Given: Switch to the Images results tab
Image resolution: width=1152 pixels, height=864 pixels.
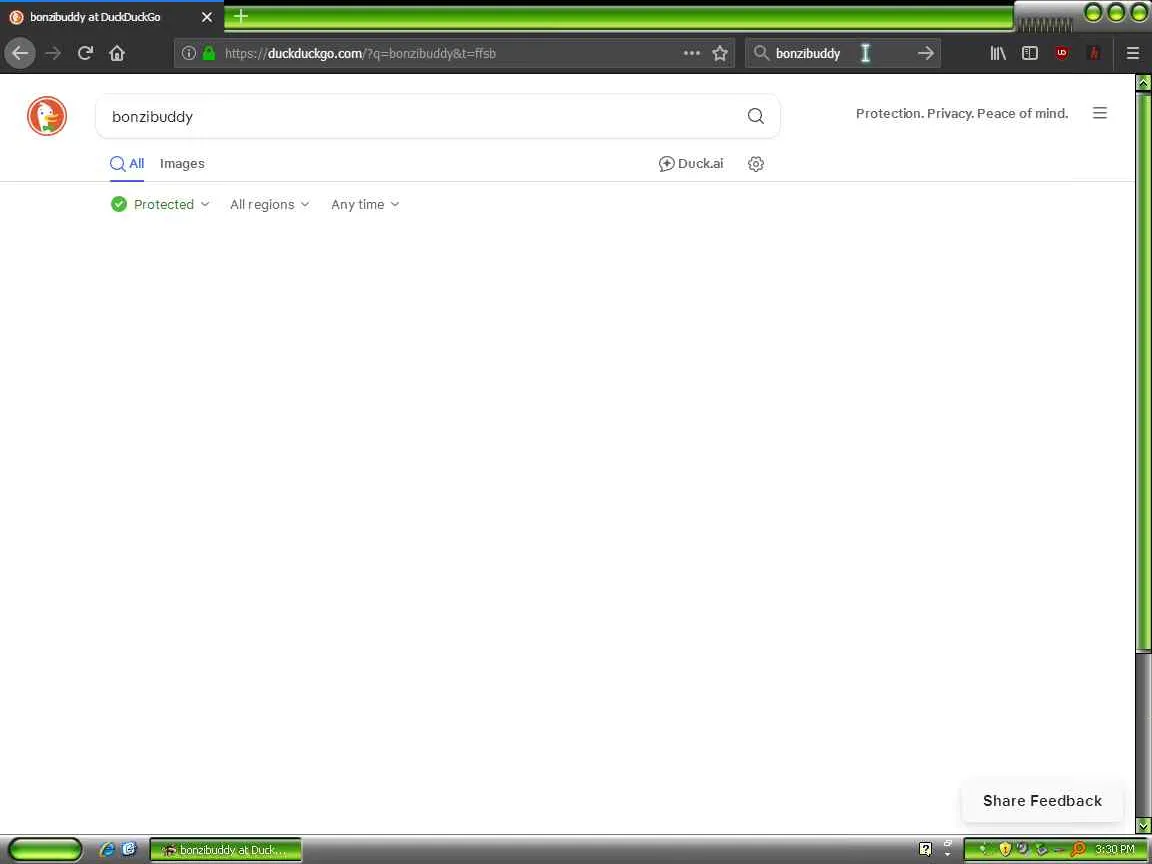Looking at the screenshot, I should tap(182, 164).
